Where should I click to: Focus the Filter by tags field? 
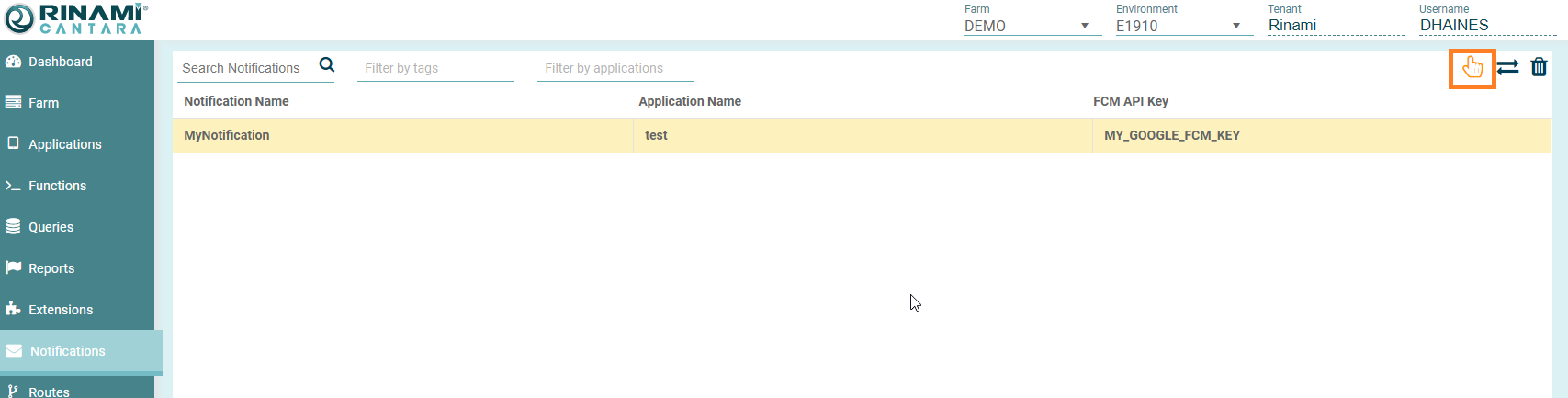pyautogui.click(x=434, y=68)
